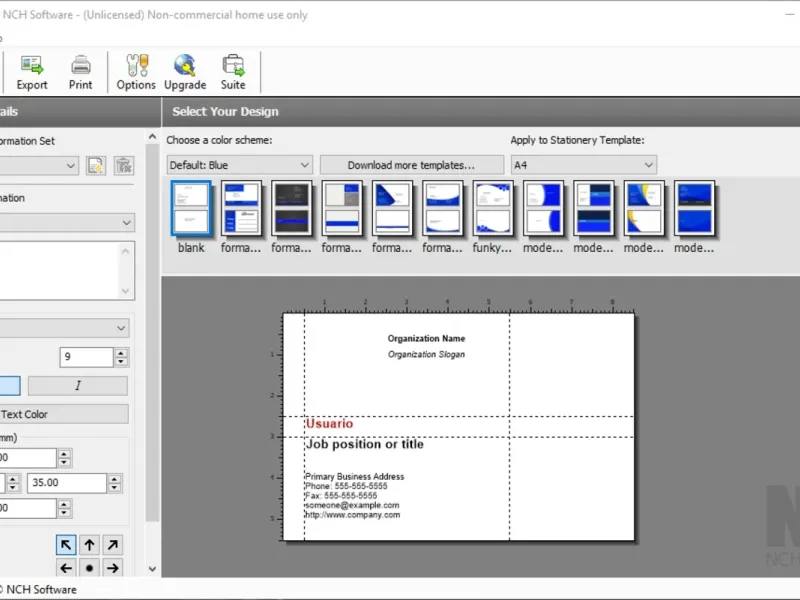Align text to top-left arrow
Screen dimensions: 800x600
(66, 545)
